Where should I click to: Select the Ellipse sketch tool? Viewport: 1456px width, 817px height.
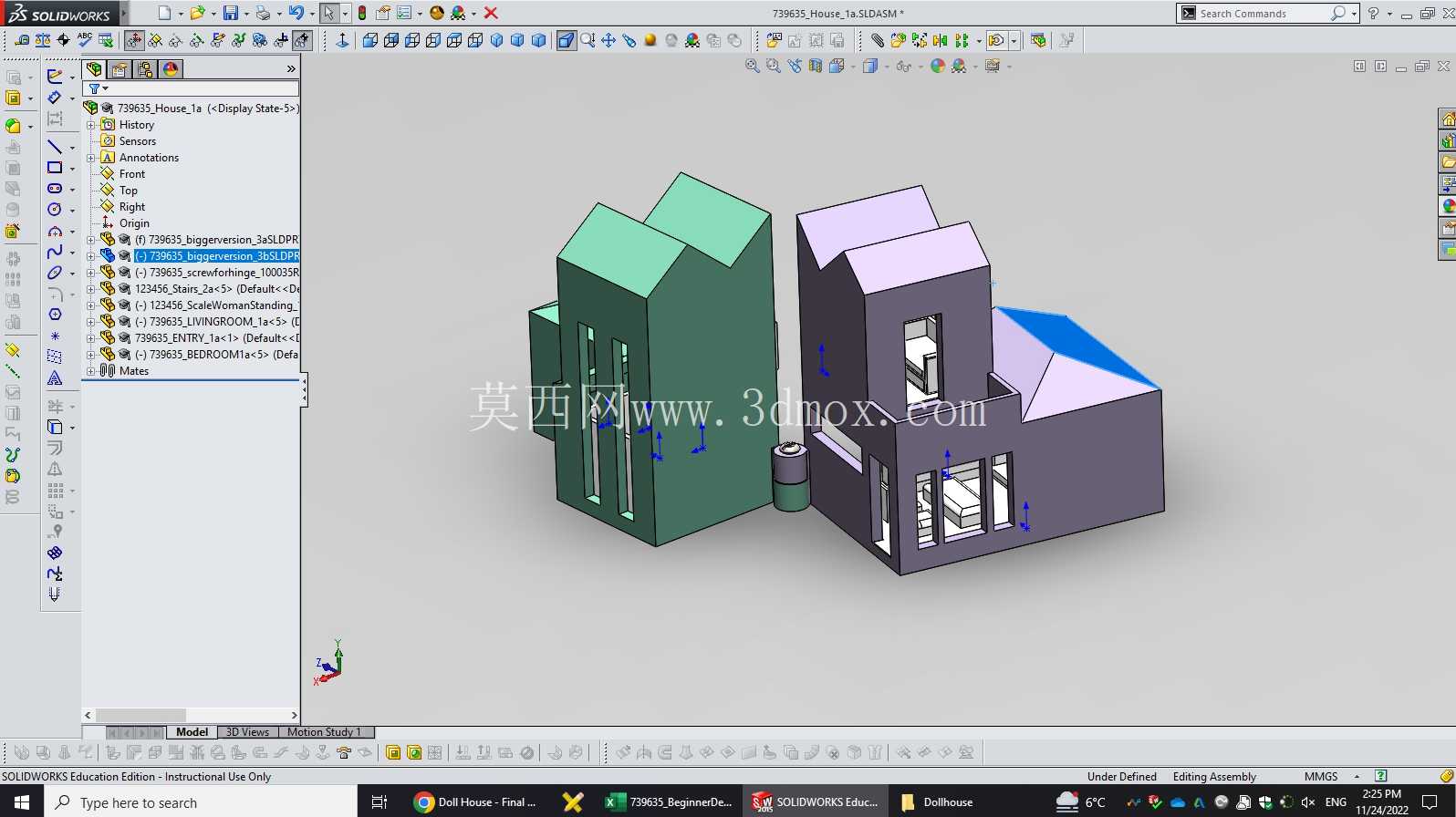click(x=55, y=273)
